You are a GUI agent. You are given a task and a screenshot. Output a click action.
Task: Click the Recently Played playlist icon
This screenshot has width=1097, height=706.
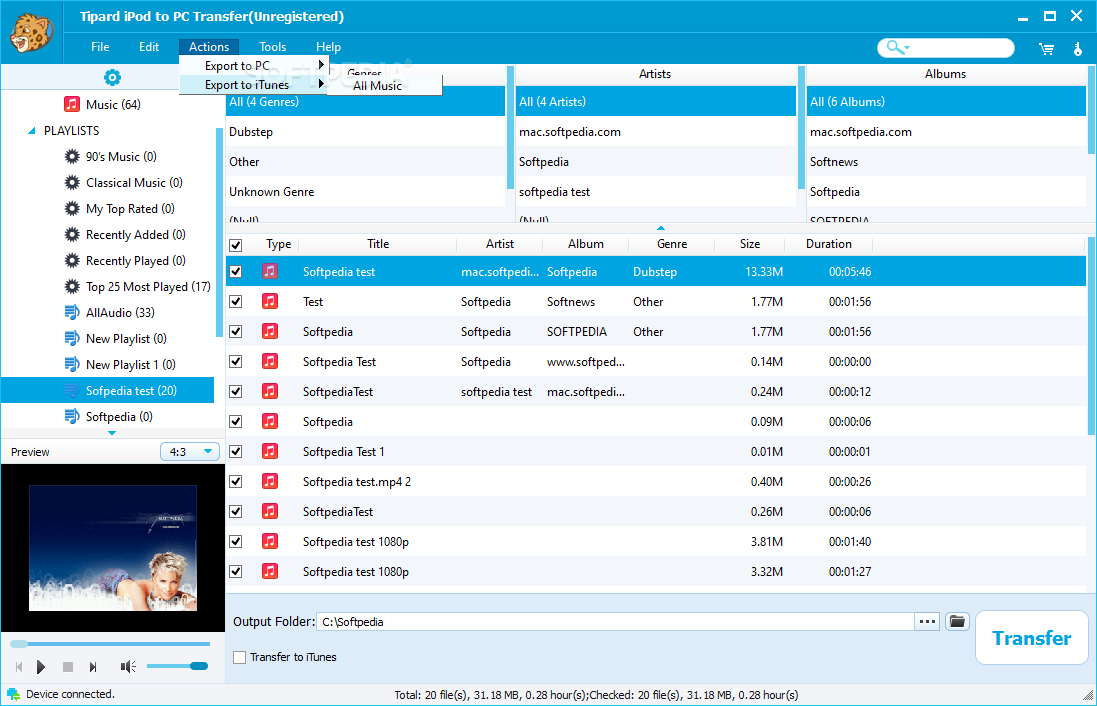click(71, 260)
